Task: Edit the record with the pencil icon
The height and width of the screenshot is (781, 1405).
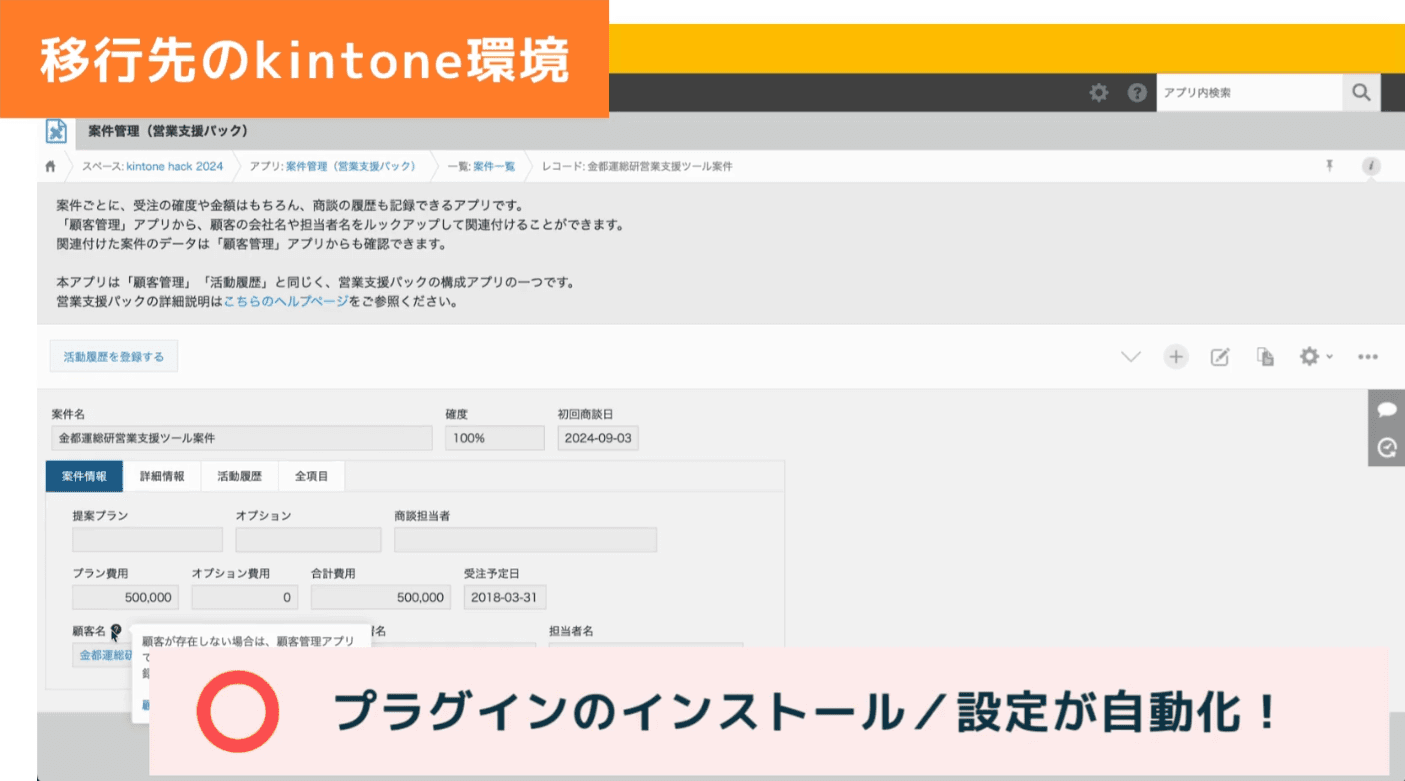Action: [x=1220, y=357]
